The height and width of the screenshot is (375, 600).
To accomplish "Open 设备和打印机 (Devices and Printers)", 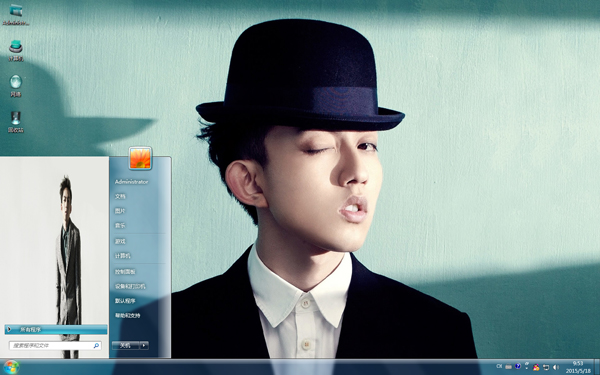I will click(x=130, y=286).
